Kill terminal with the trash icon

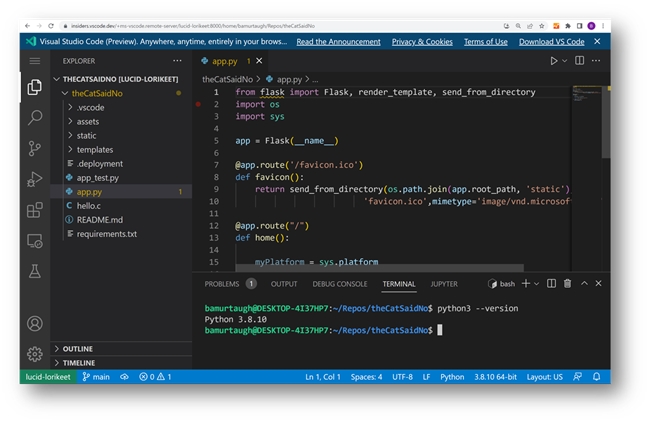568,284
